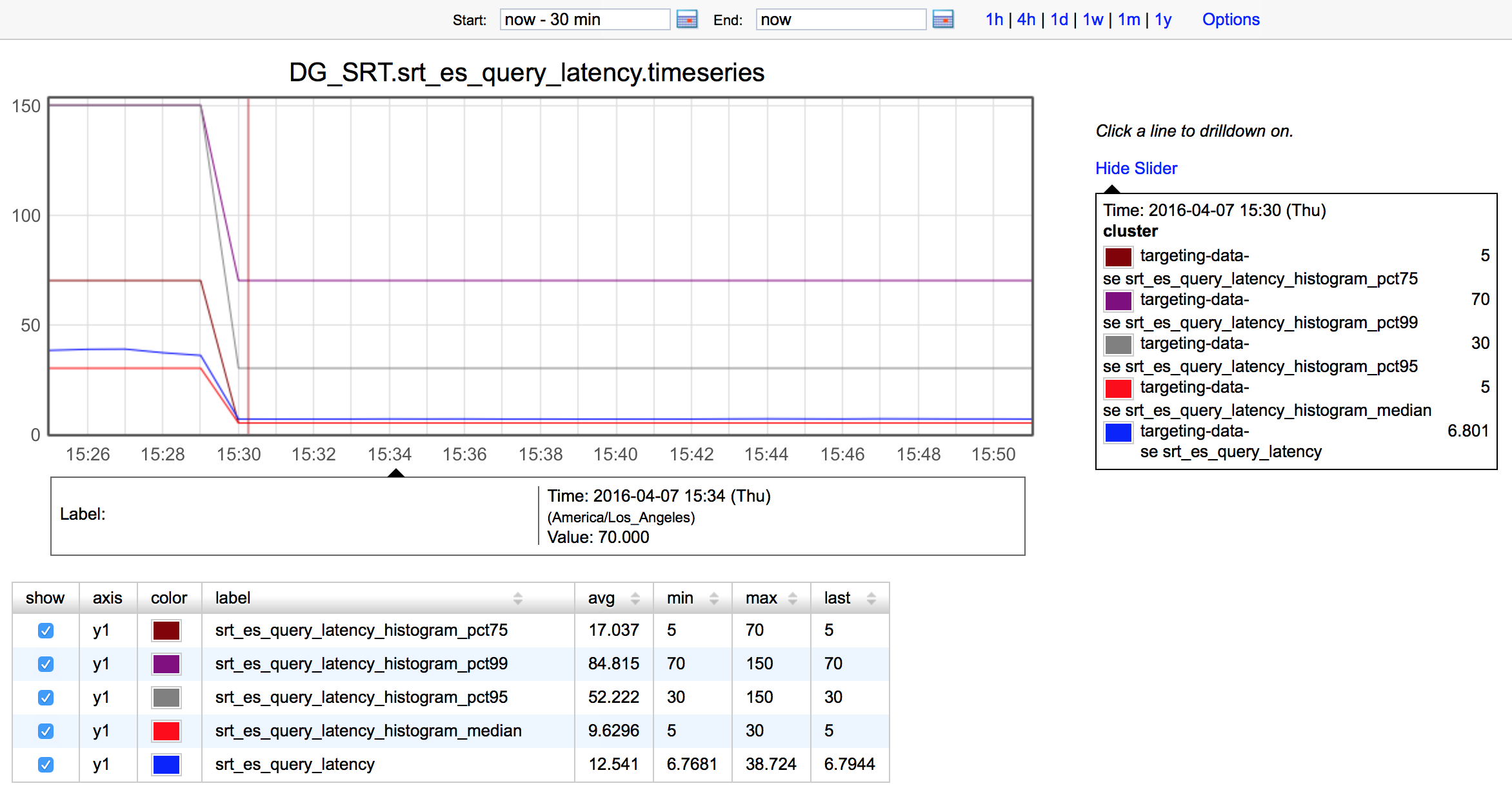Click purple pct99 swatch in cluster legend
The width and height of the screenshot is (1512, 797).
1119,300
